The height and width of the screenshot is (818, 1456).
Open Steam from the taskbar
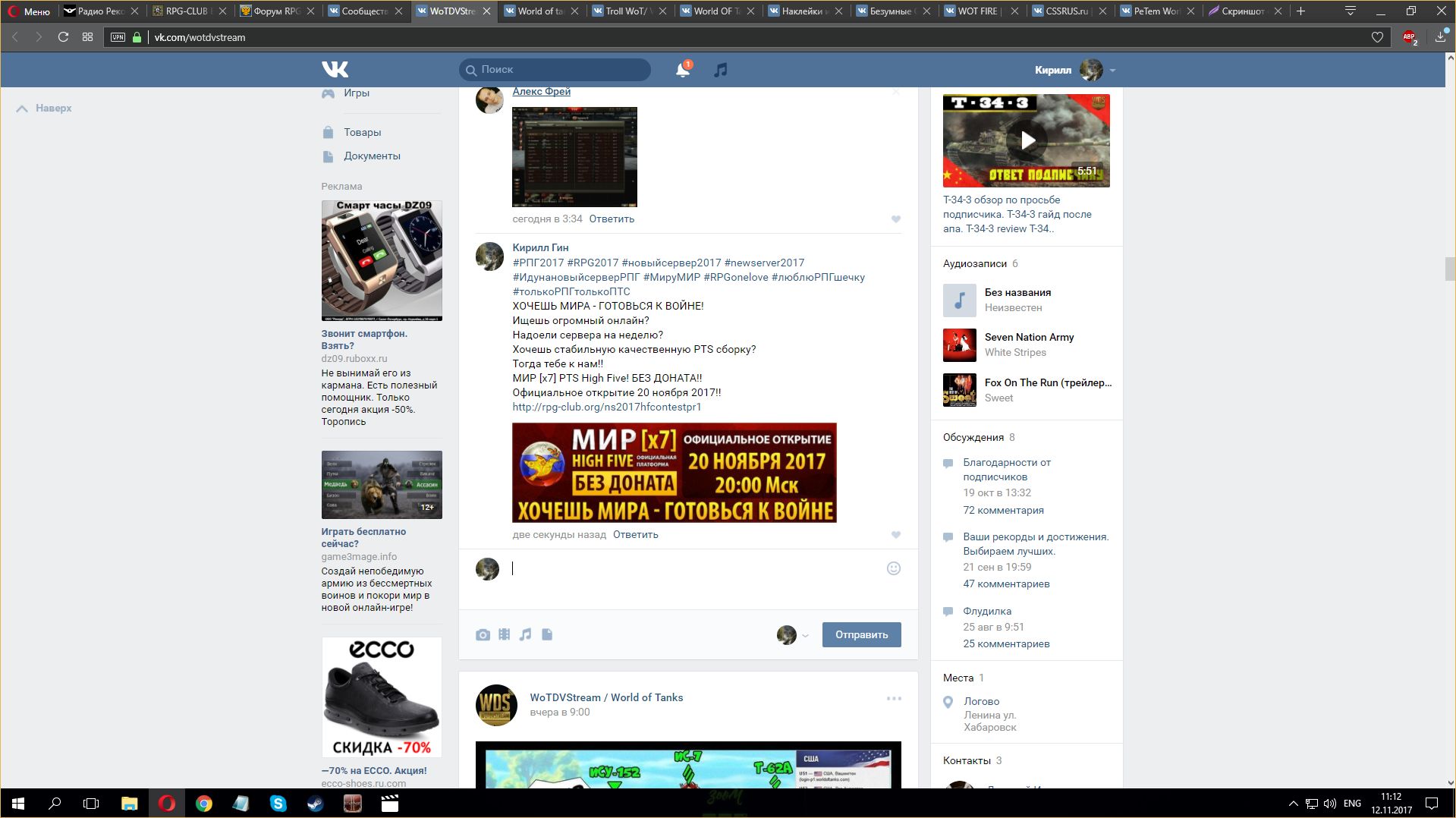tap(315, 803)
